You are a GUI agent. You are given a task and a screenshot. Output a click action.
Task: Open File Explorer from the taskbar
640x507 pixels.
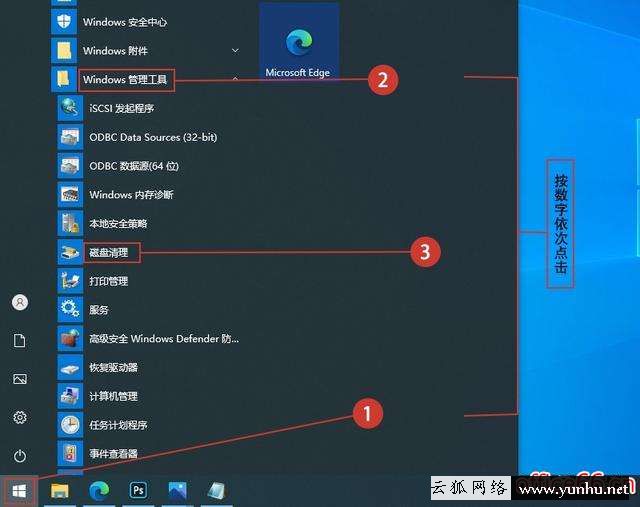pyautogui.click(x=60, y=490)
